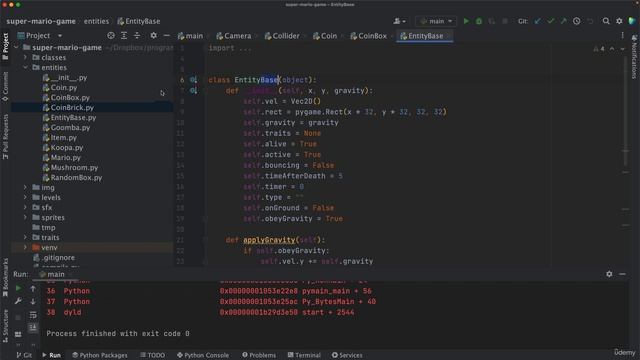Rerun main from Run panel
Image resolution: width=640 pixels, height=360 pixels.
click(18, 288)
